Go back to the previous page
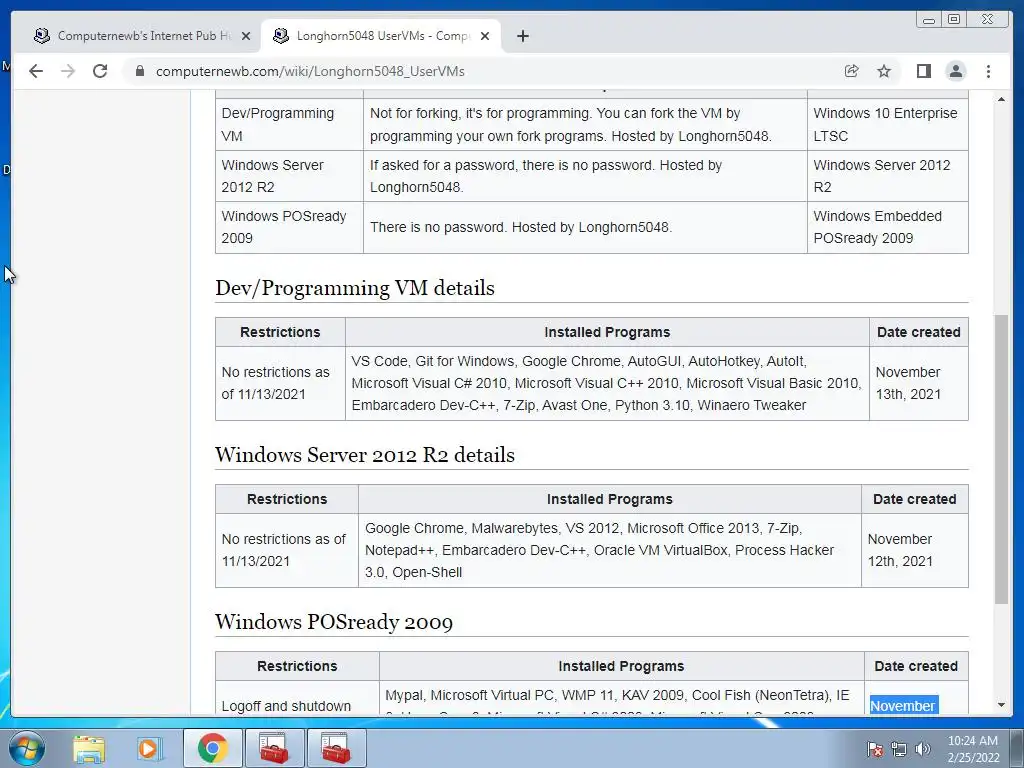Viewport: 1024px width, 768px height. tap(36, 71)
